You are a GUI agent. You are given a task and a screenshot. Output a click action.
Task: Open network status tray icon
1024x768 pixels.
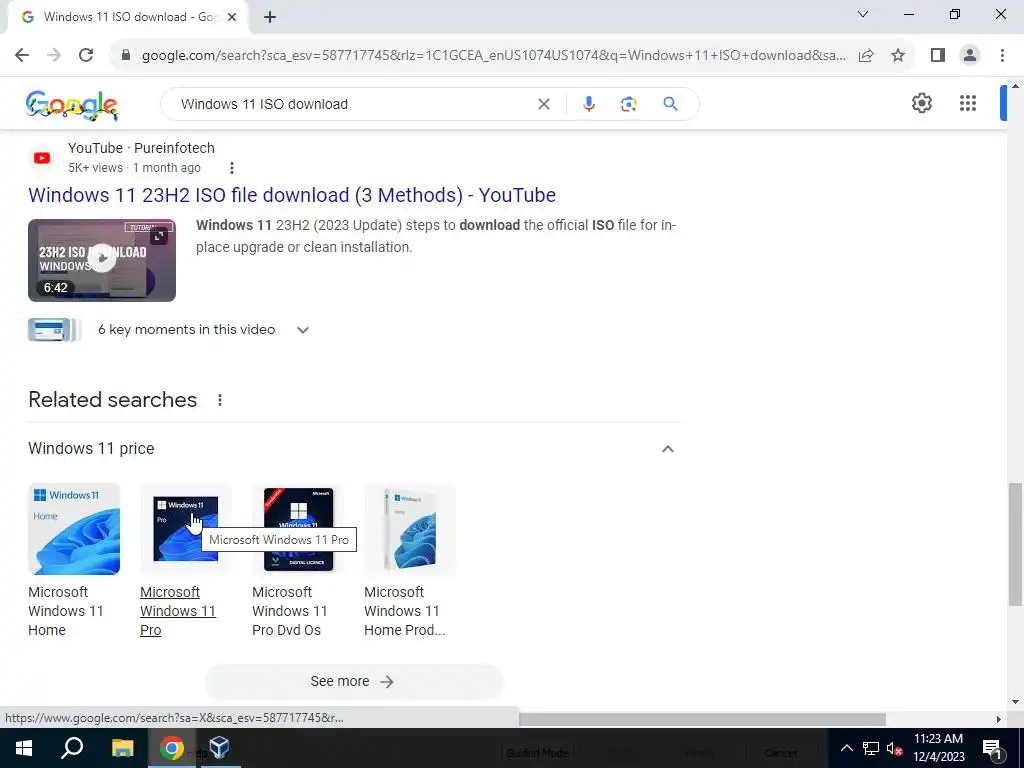871,748
